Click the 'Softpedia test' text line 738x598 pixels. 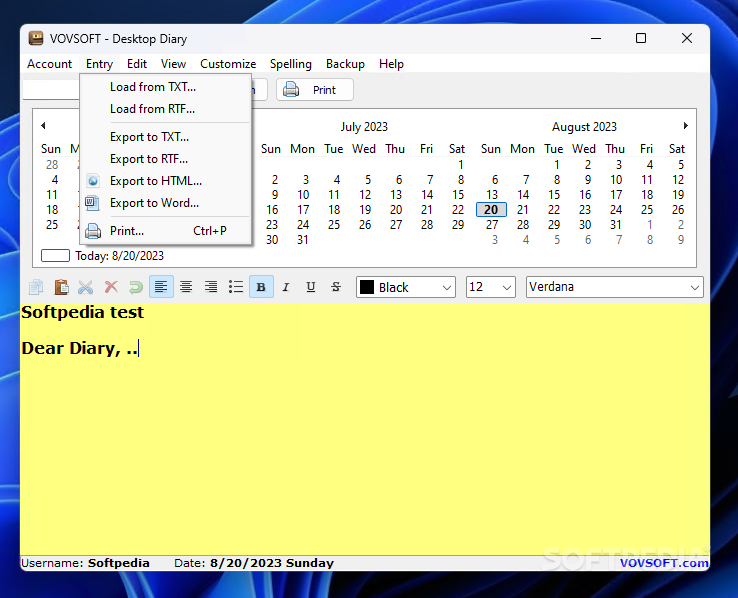[82, 312]
